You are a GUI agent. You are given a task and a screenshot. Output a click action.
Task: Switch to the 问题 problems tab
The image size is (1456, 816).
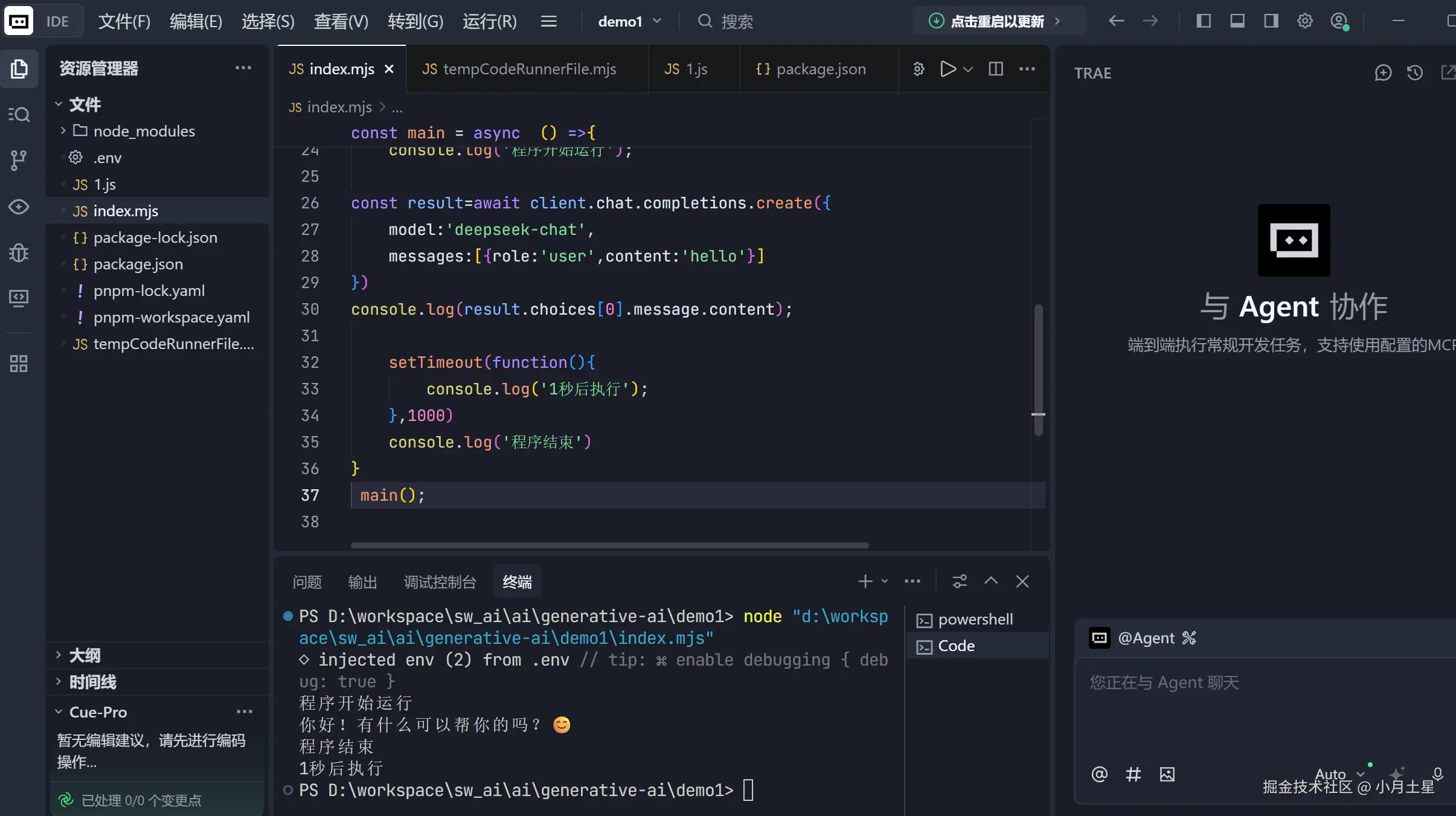307,582
